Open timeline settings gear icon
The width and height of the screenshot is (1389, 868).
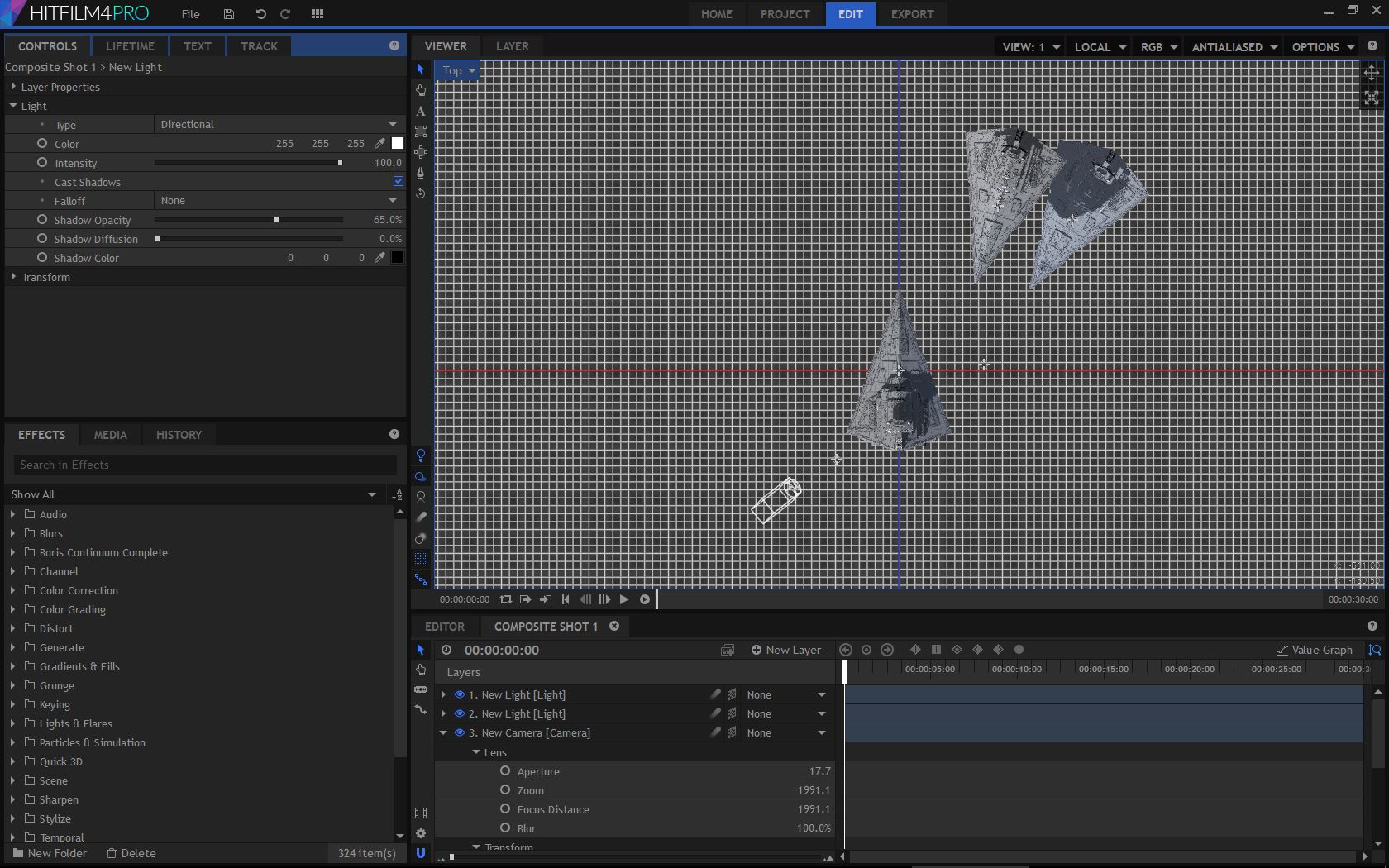(x=421, y=833)
